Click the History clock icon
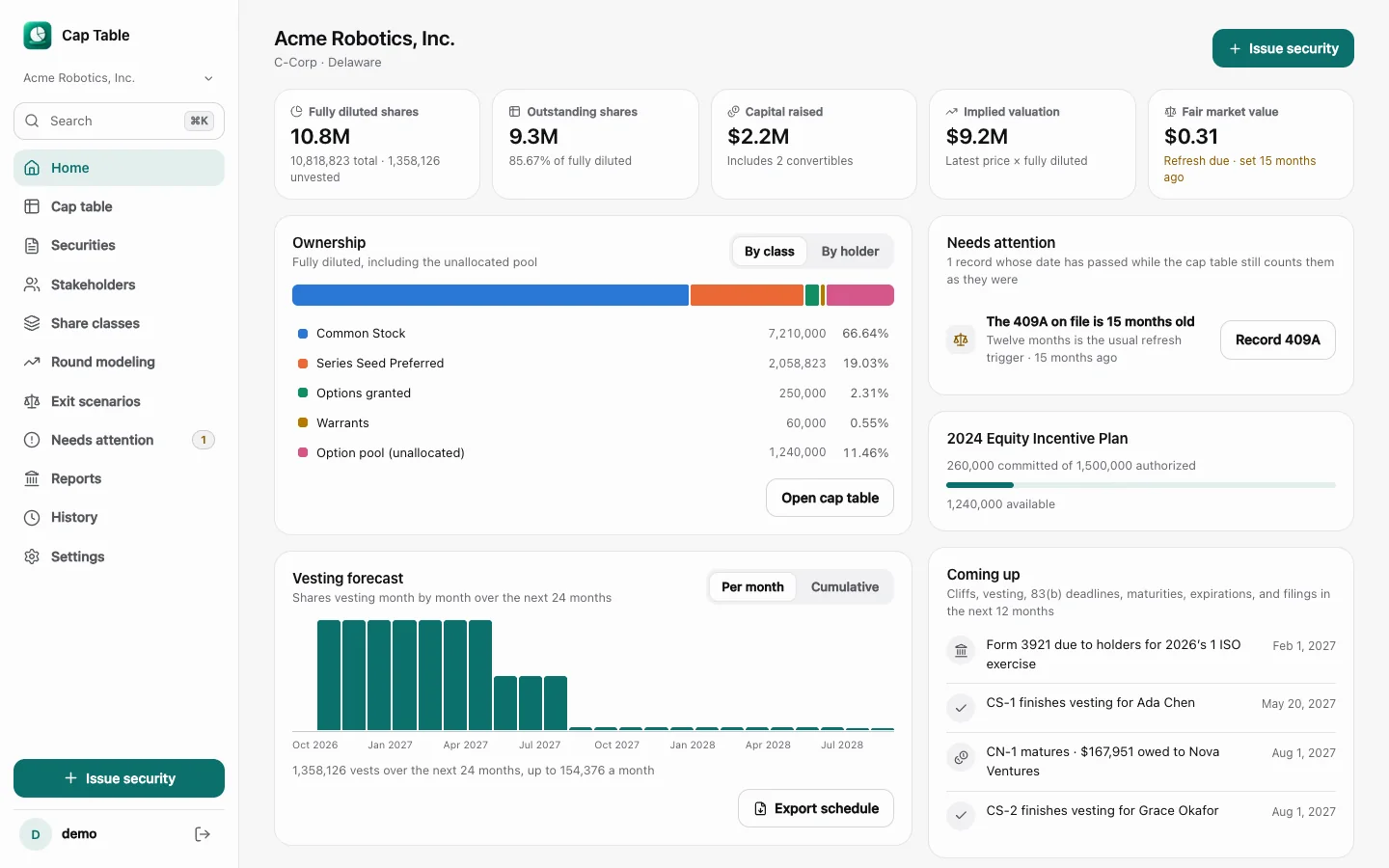Screen dimensions: 1389x868 tap(32, 517)
